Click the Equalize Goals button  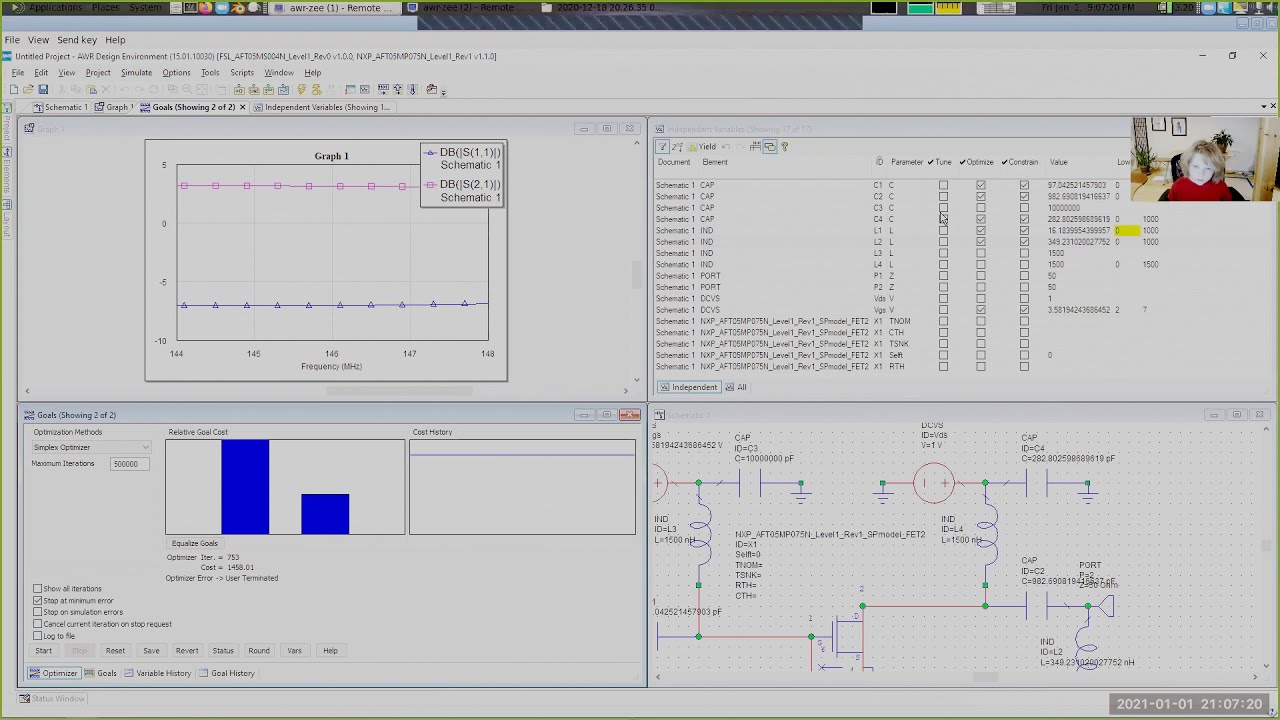pyautogui.click(x=194, y=544)
